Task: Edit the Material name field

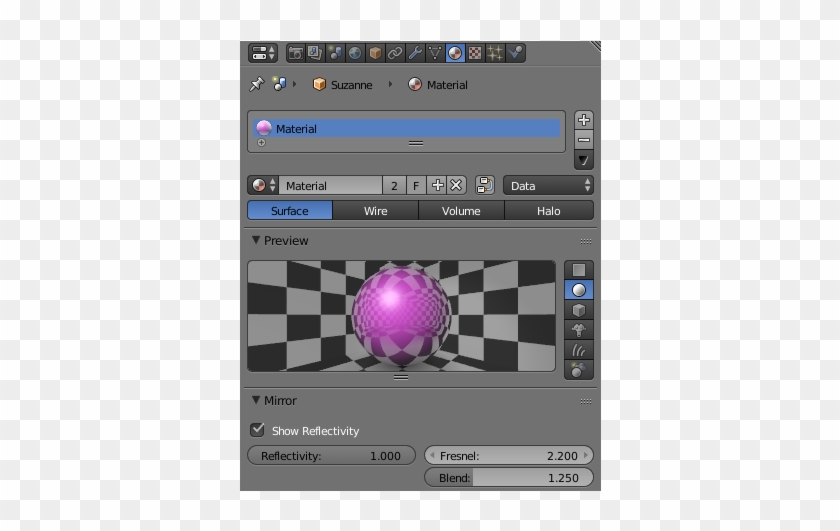Action: tap(331, 185)
